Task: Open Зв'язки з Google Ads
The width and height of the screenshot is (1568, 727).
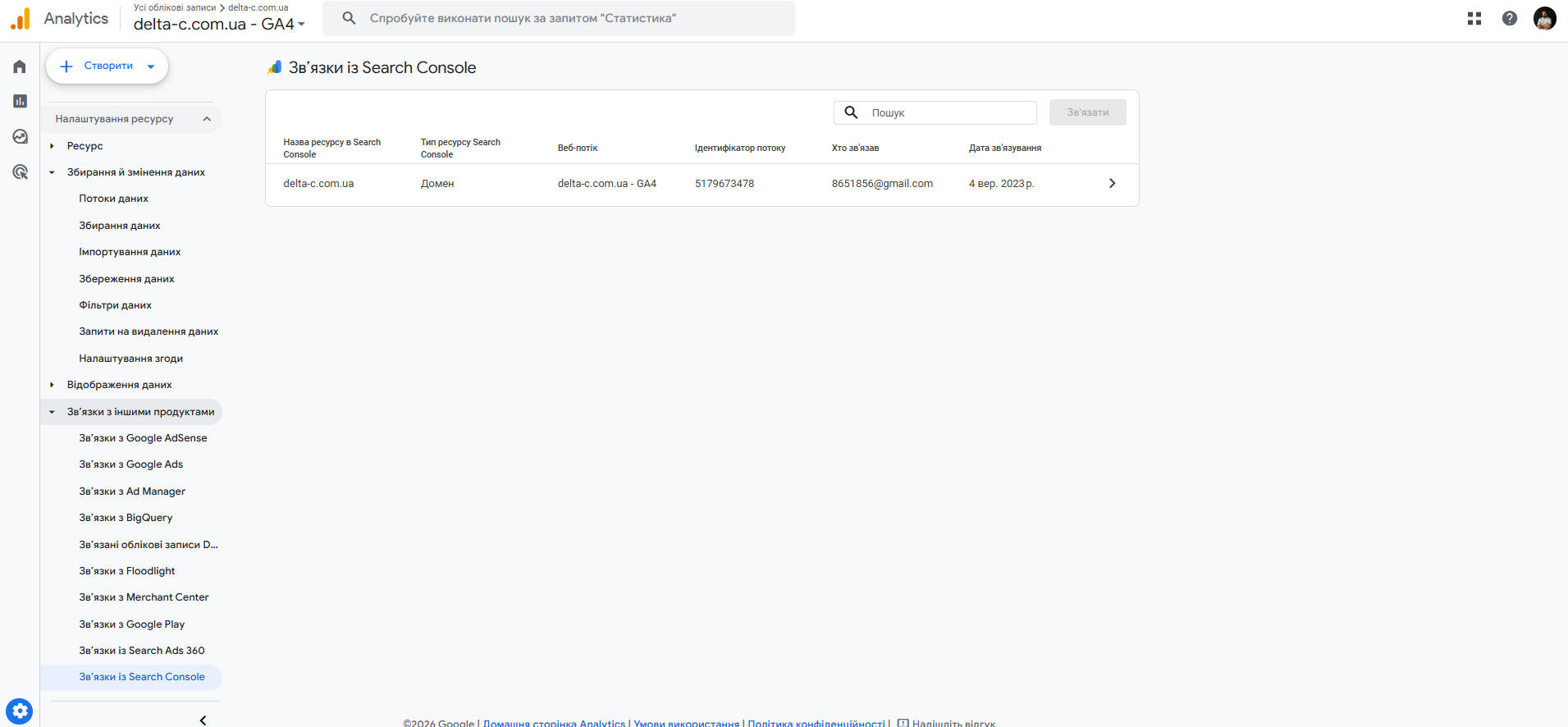Action: [131, 464]
